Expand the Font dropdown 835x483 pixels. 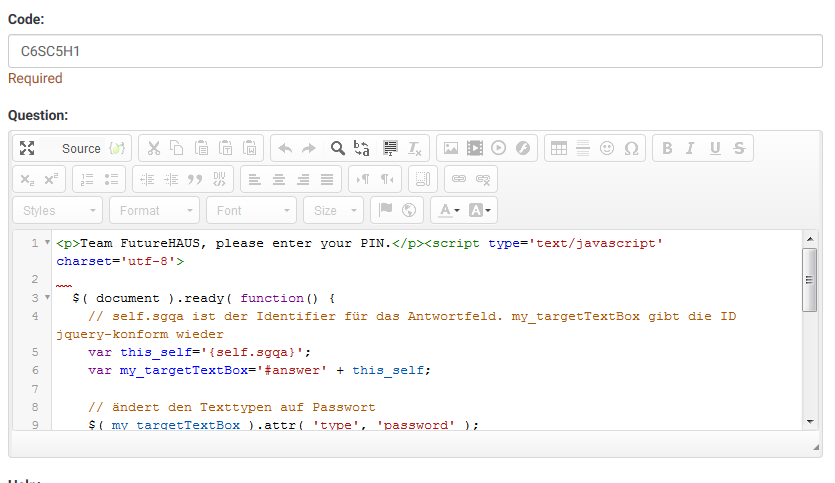[x=251, y=211]
